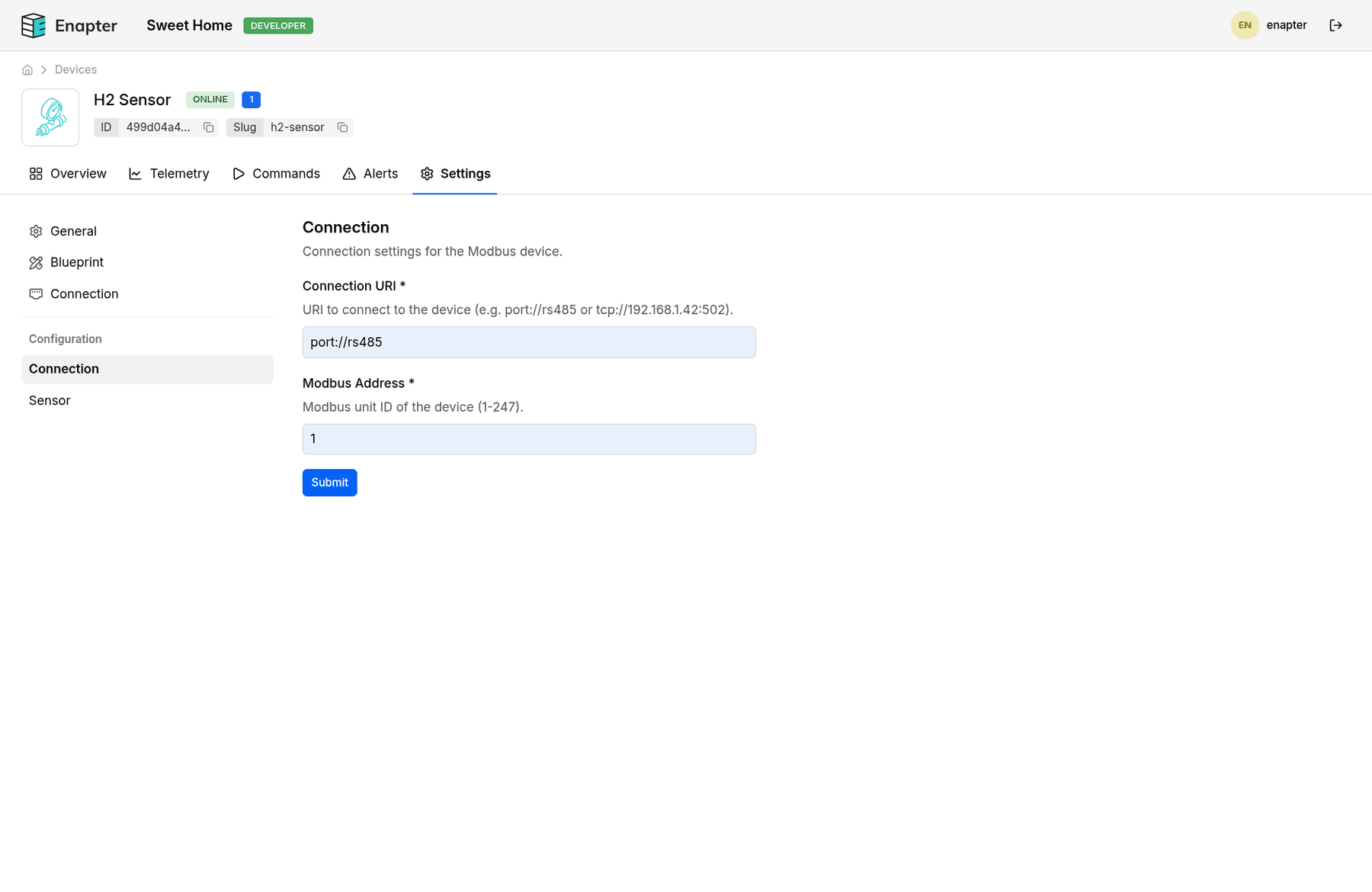This screenshot has height=892, width=1372.
Task: Navigate to Devices via breadcrumb link
Action: pyautogui.click(x=75, y=69)
